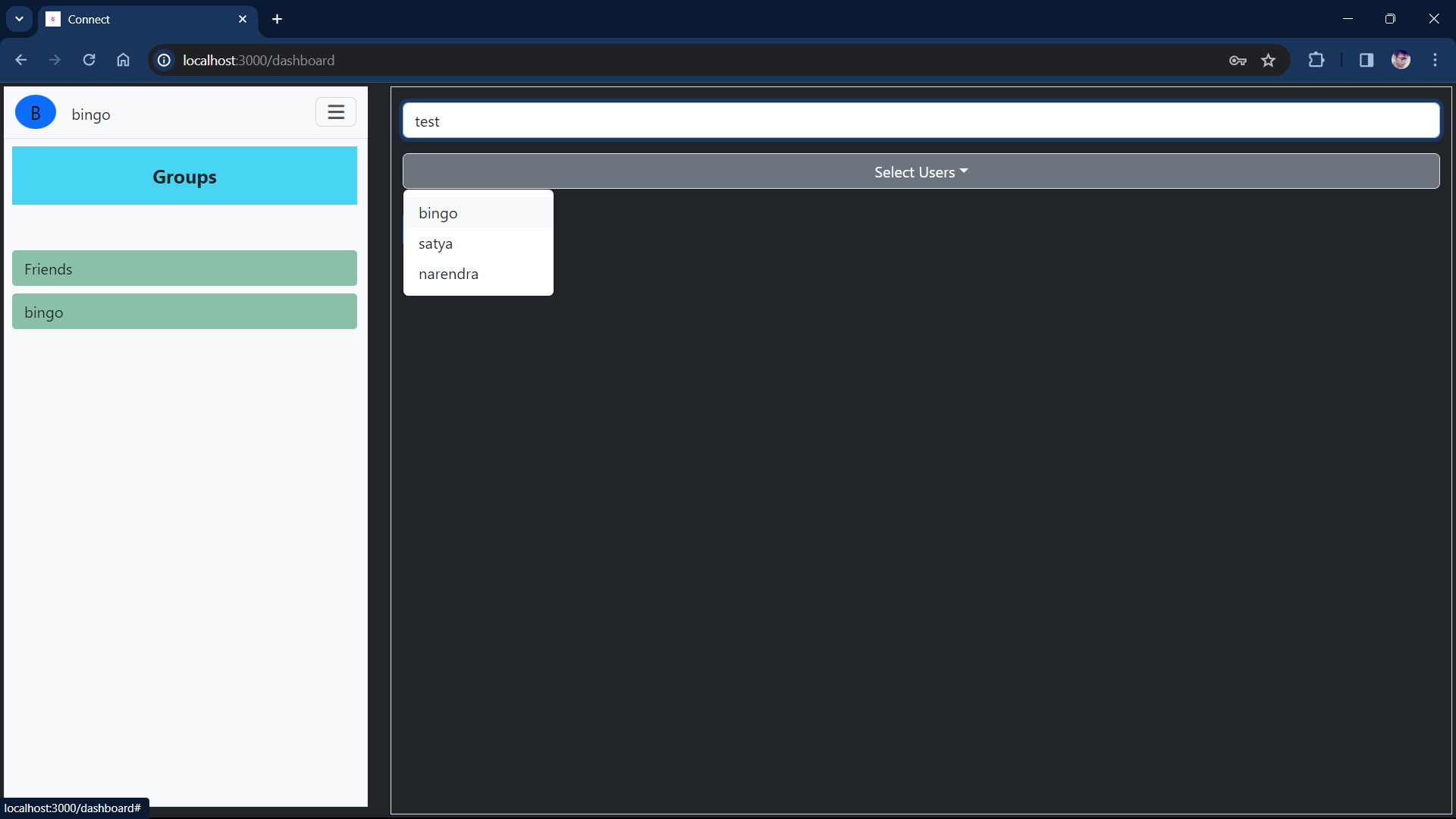This screenshot has width=1456, height=819.
Task: Open the hamburger menu in the sidebar
Action: click(x=335, y=112)
